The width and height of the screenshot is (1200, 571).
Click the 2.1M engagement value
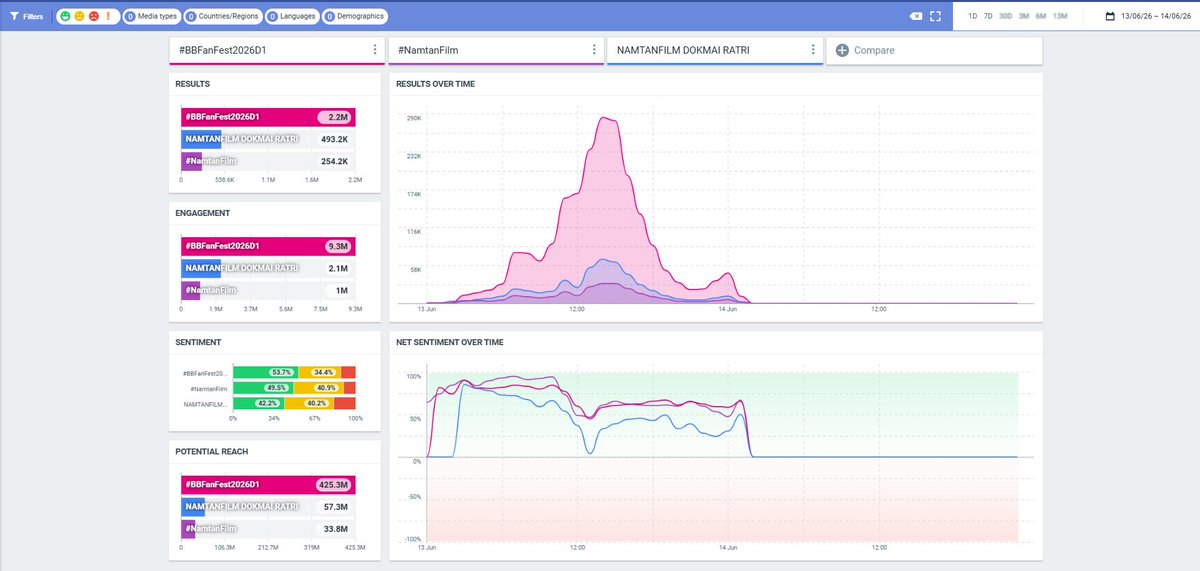coord(337,268)
